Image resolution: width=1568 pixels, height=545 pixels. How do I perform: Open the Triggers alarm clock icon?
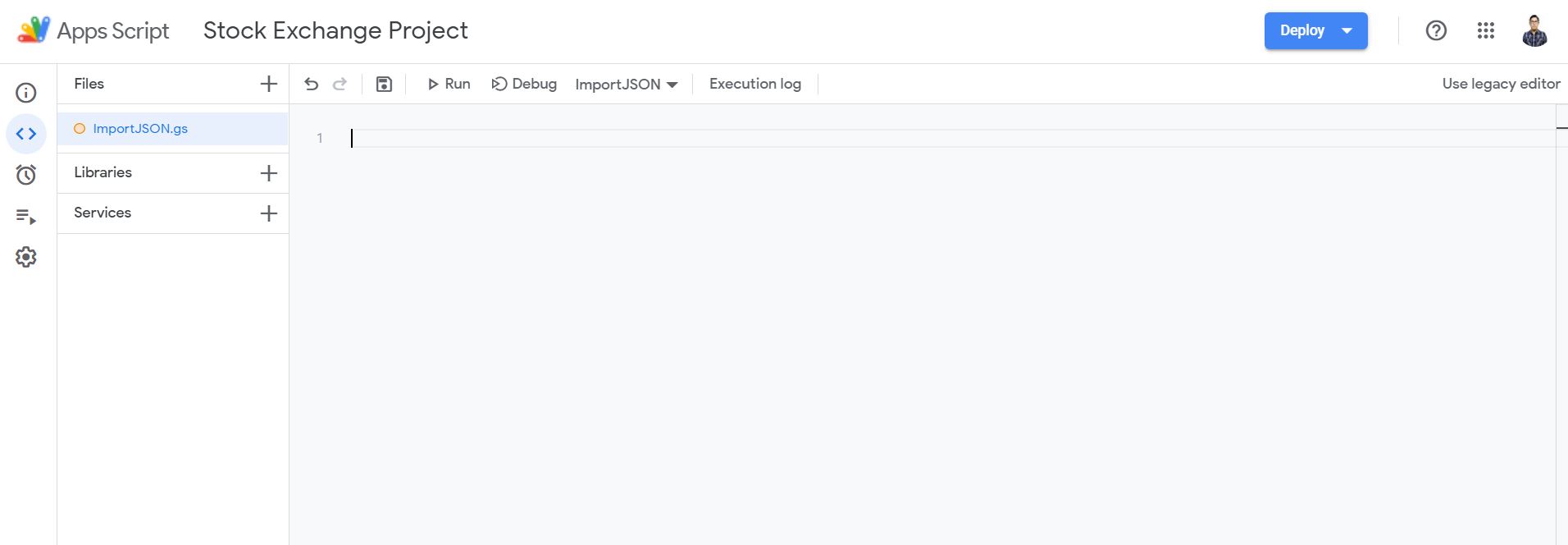26,175
